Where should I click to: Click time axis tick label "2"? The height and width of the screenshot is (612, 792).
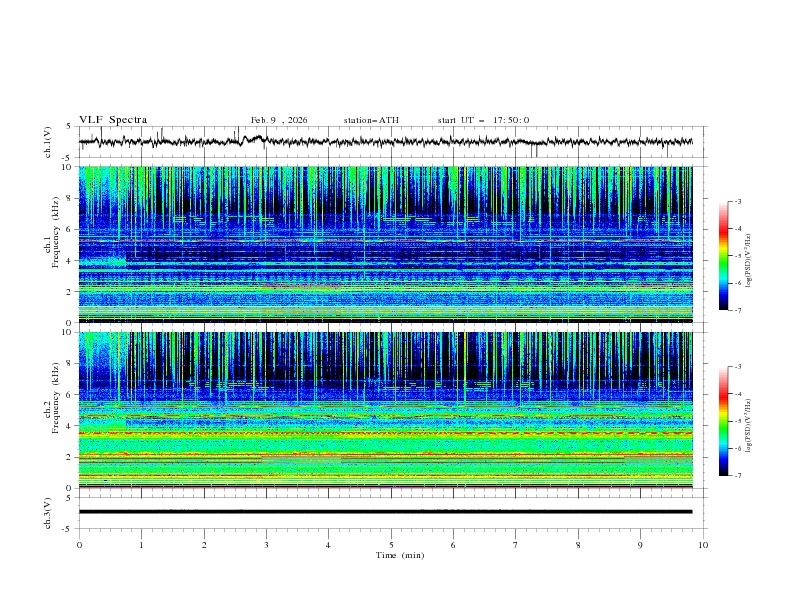point(204,545)
